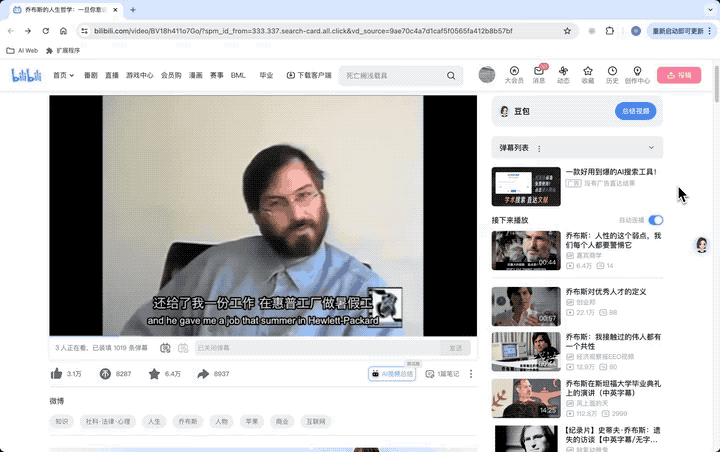The width and height of the screenshot is (720, 452).
Task: Open the user avatar in header
Action: tap(487, 74)
